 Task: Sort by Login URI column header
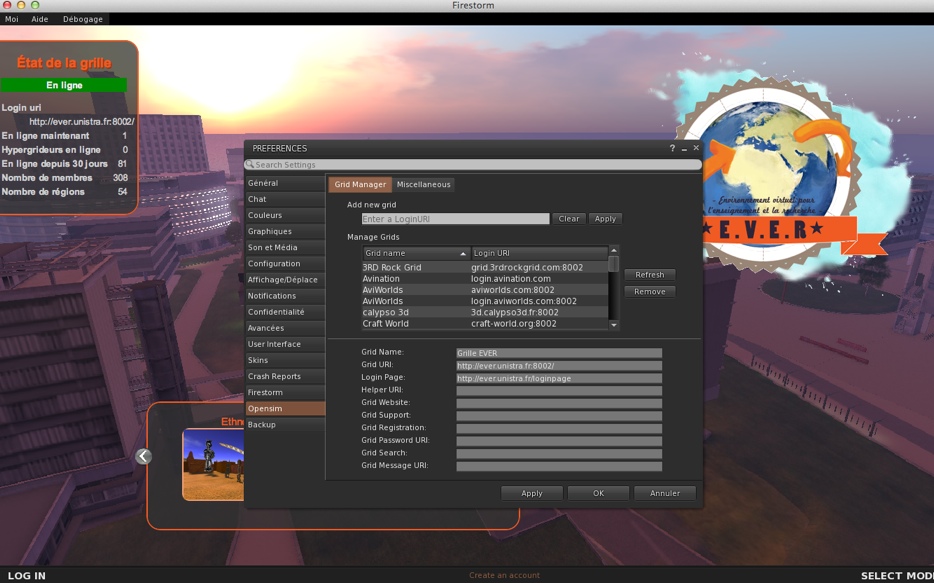coord(539,254)
